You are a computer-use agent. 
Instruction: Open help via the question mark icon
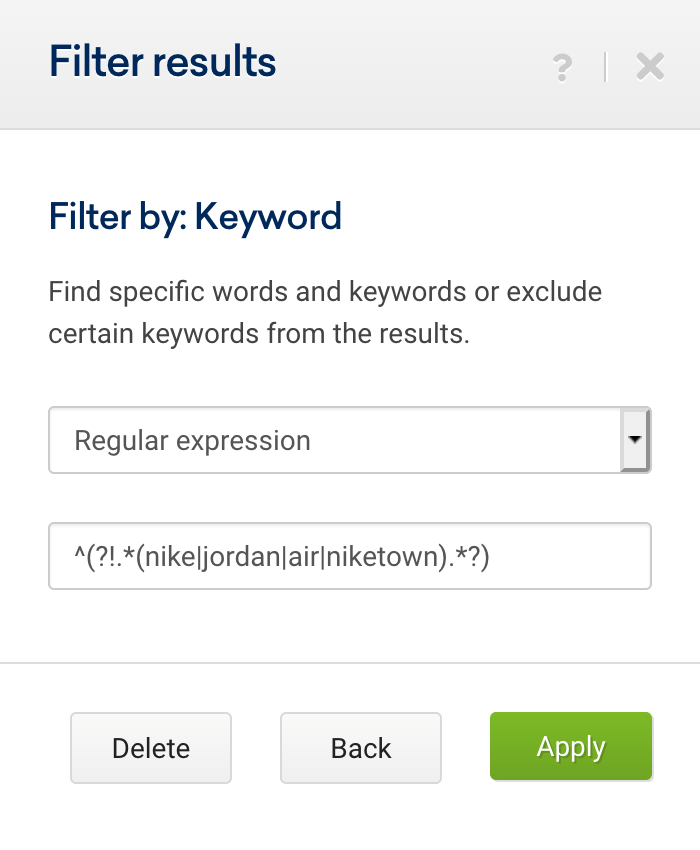click(562, 68)
